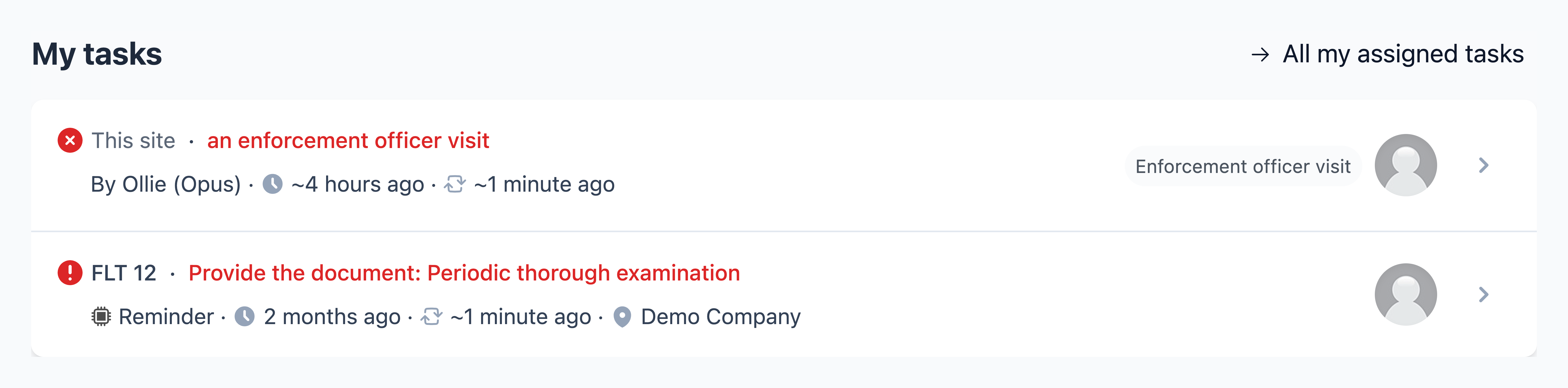
Task: Click the red X status icon on the enforcement task
Action: [x=70, y=141]
